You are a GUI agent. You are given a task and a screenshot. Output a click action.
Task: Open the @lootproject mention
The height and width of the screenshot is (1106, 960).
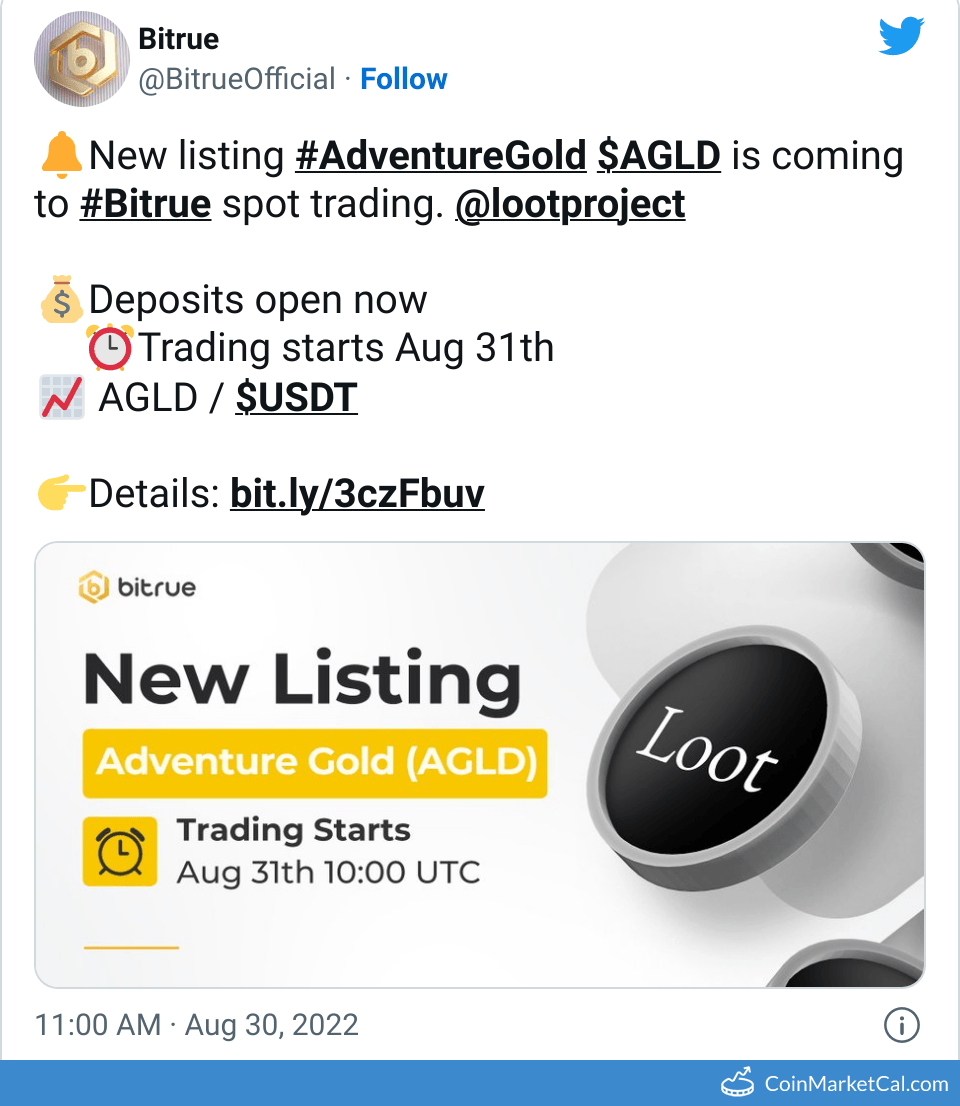pyautogui.click(x=570, y=203)
